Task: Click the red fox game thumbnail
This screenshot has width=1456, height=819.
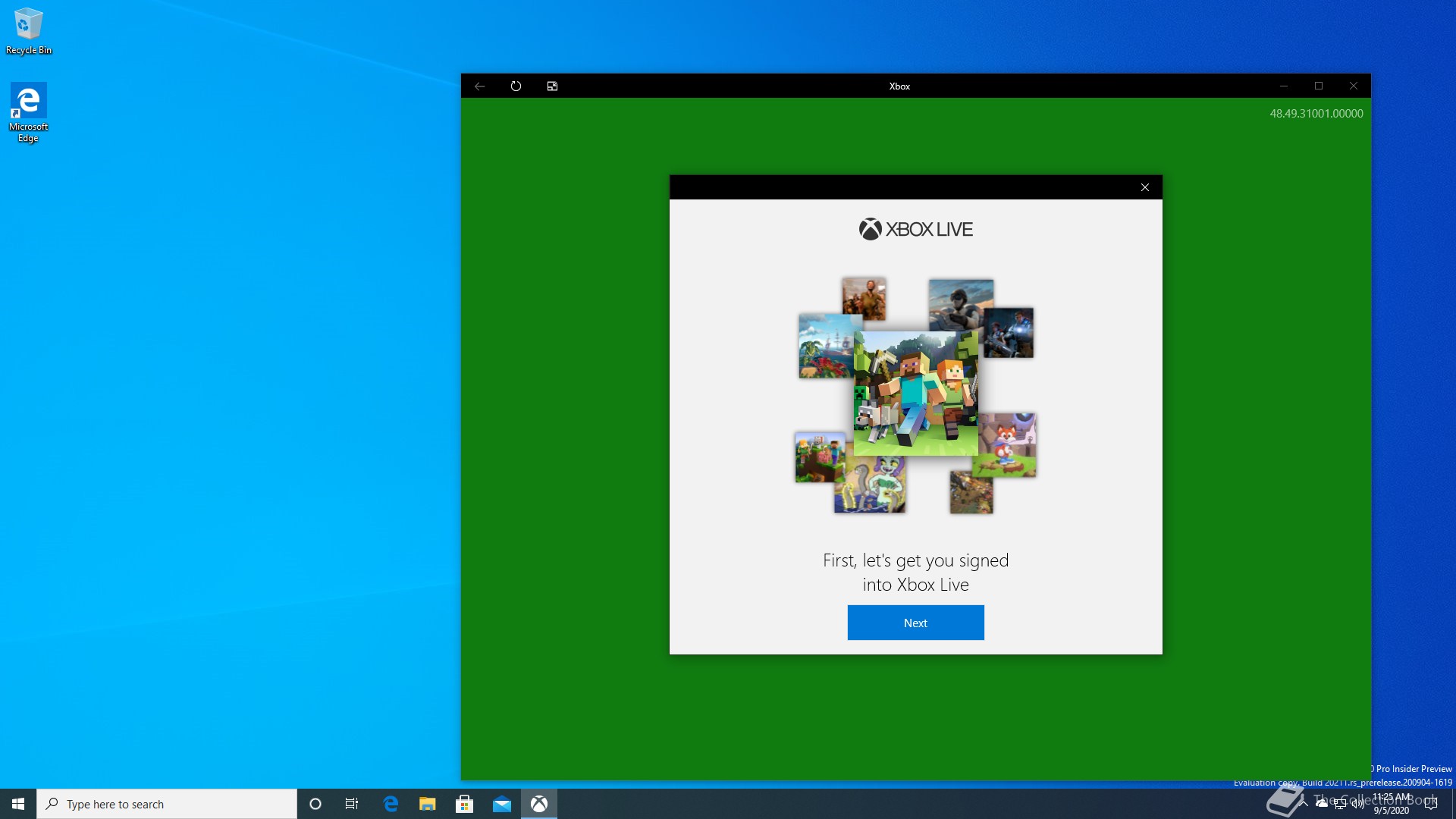Action: point(1007,445)
